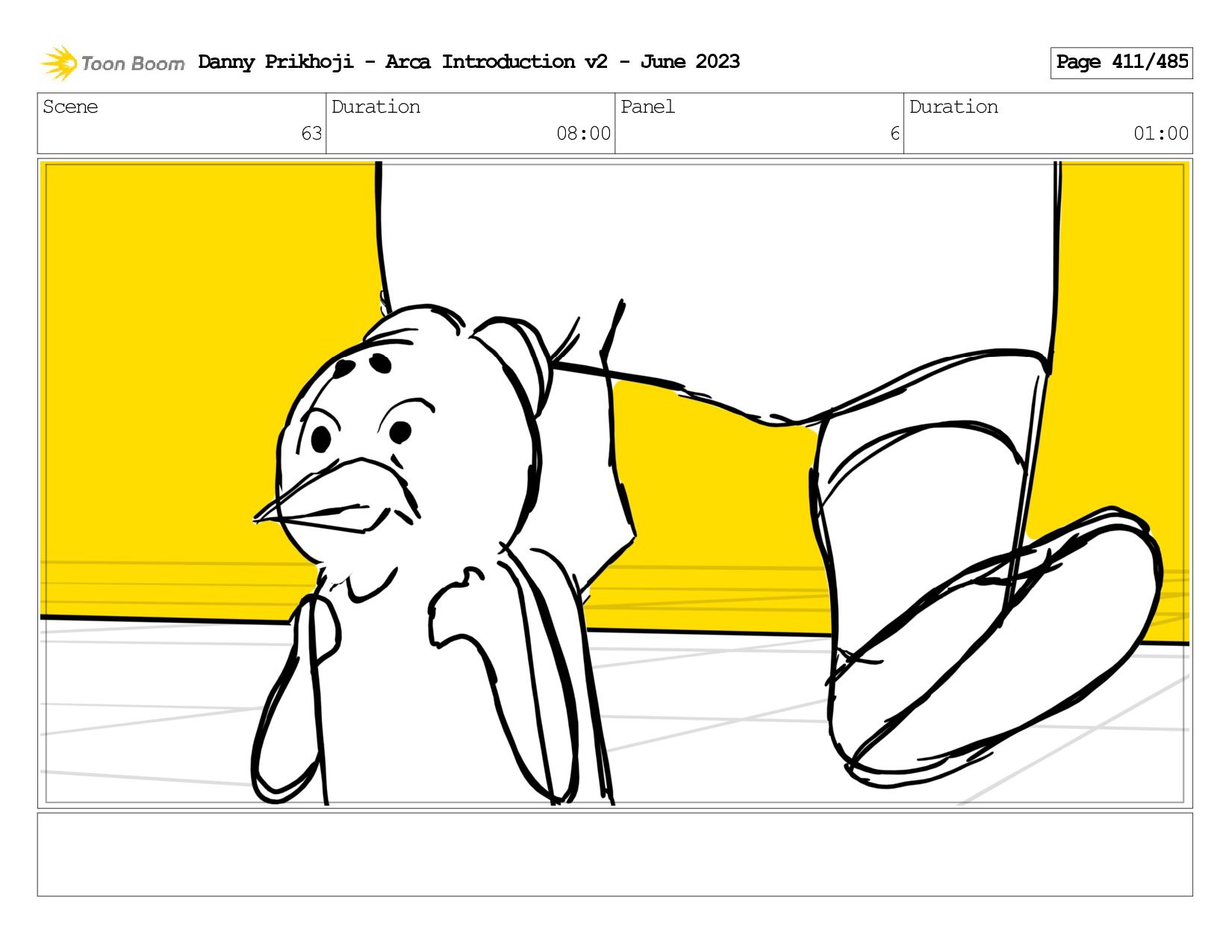Click the 'Scene' header label

click(70, 107)
